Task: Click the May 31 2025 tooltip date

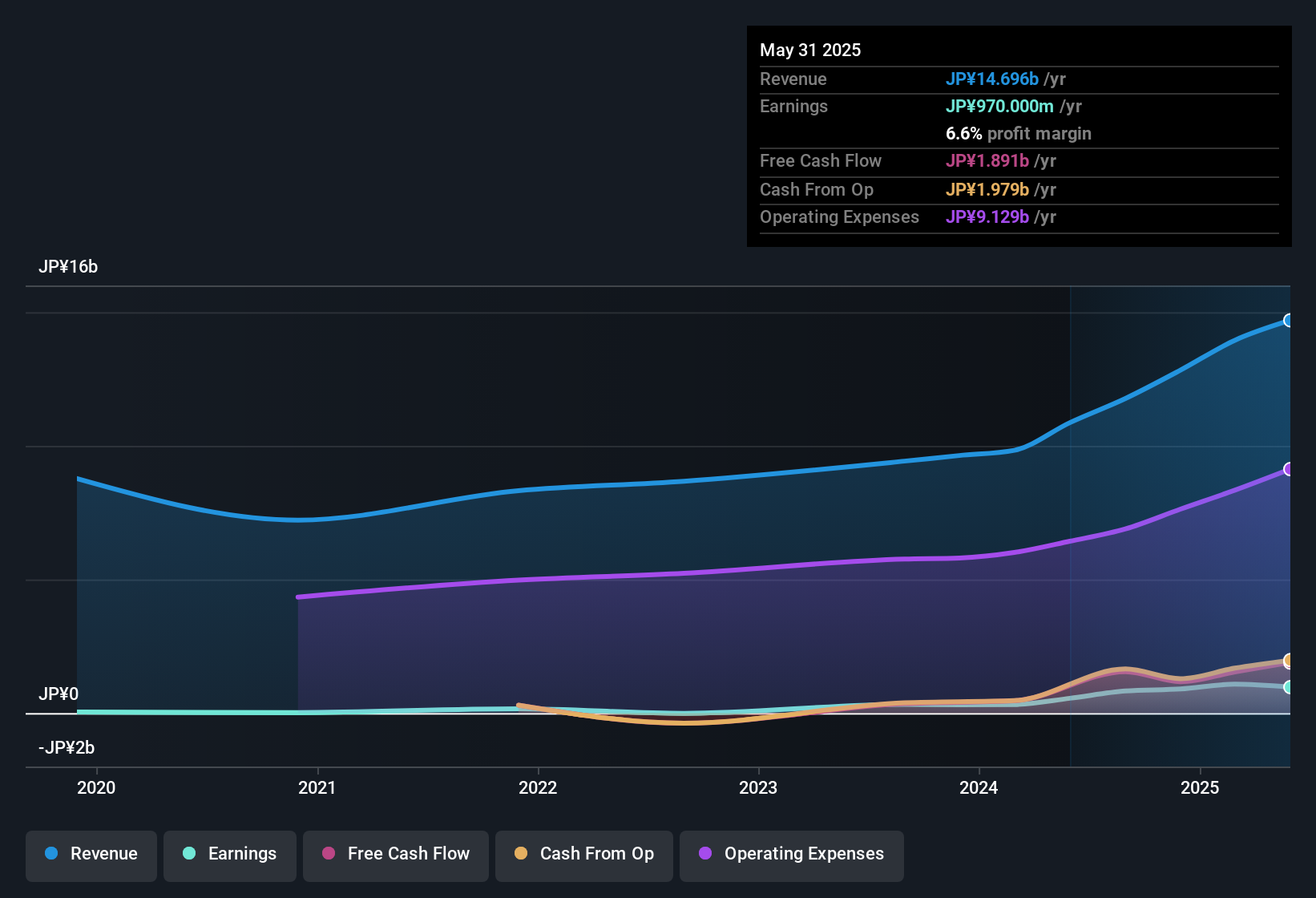Action: pyautogui.click(x=810, y=51)
